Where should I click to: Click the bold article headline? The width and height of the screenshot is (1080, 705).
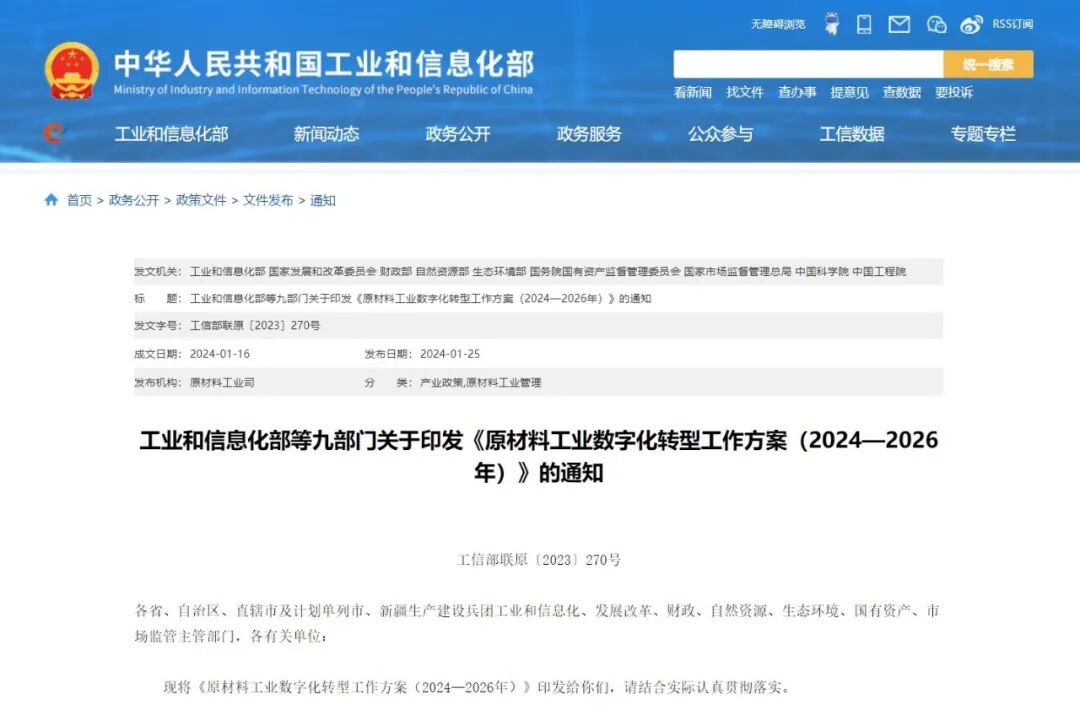[539, 456]
